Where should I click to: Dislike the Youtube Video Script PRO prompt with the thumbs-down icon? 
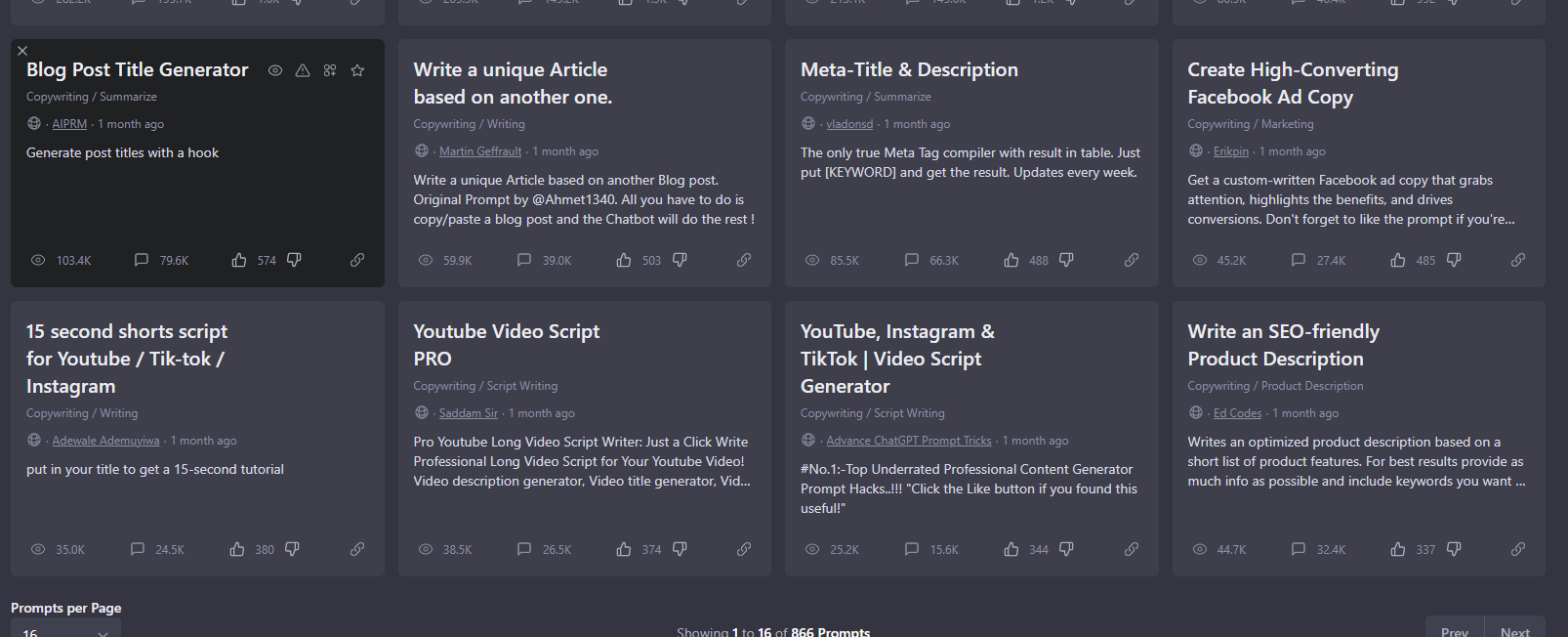coord(680,549)
